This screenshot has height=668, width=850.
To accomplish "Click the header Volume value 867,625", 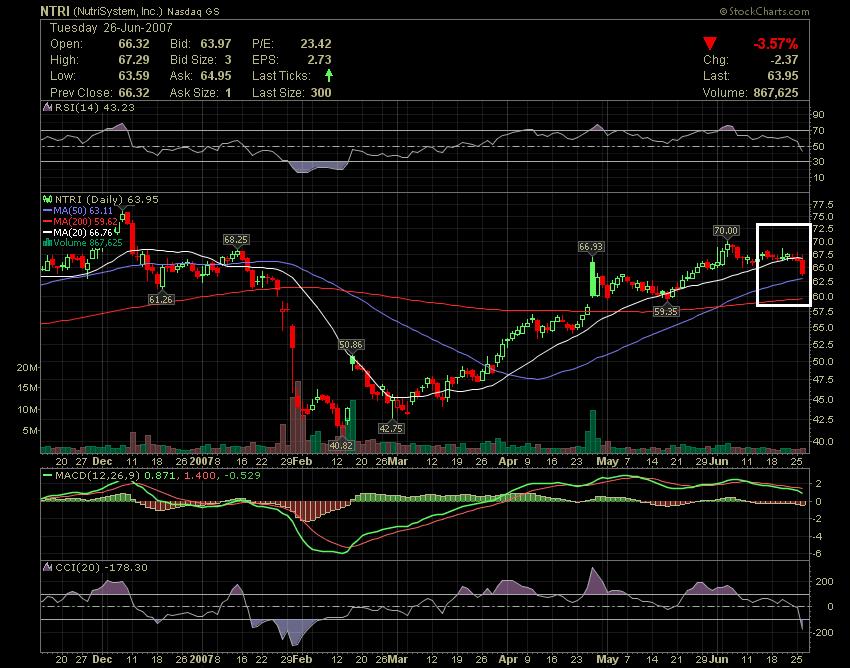I will tap(776, 92).
